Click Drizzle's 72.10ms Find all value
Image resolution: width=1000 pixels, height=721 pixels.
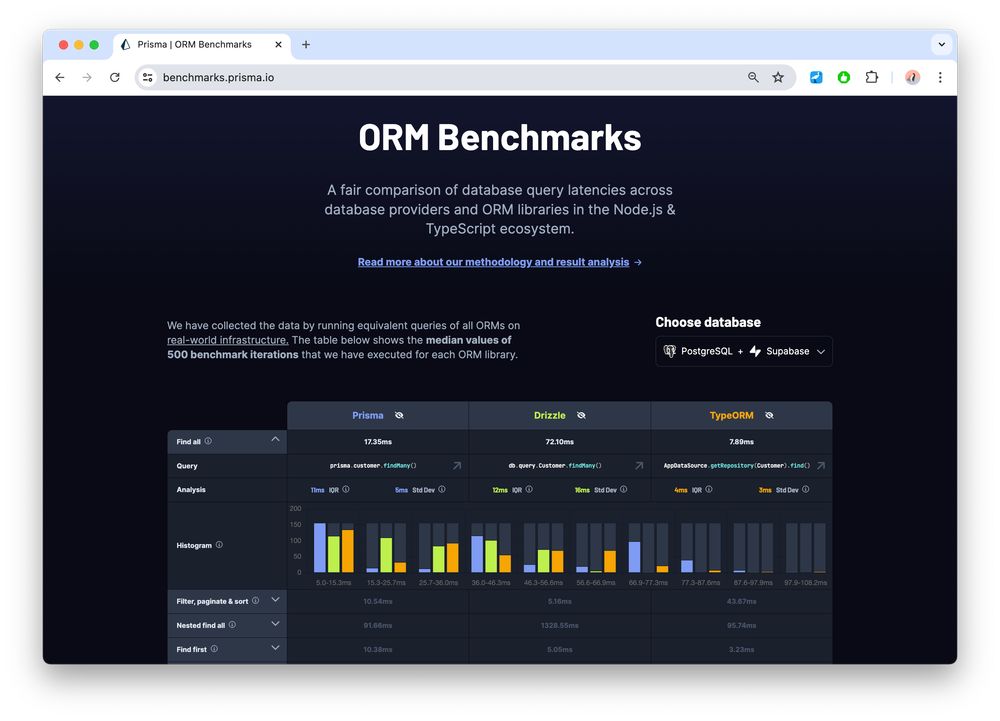(559, 442)
